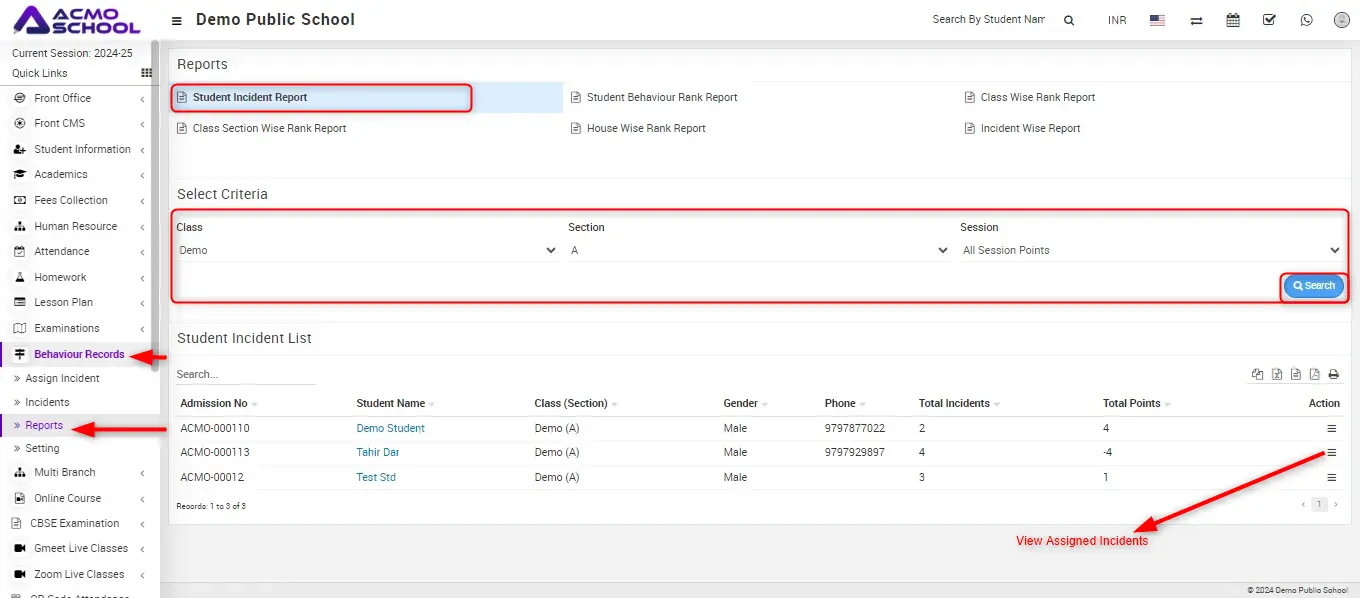1360x598 pixels.
Task: Click the incident list search field
Action: [245, 374]
